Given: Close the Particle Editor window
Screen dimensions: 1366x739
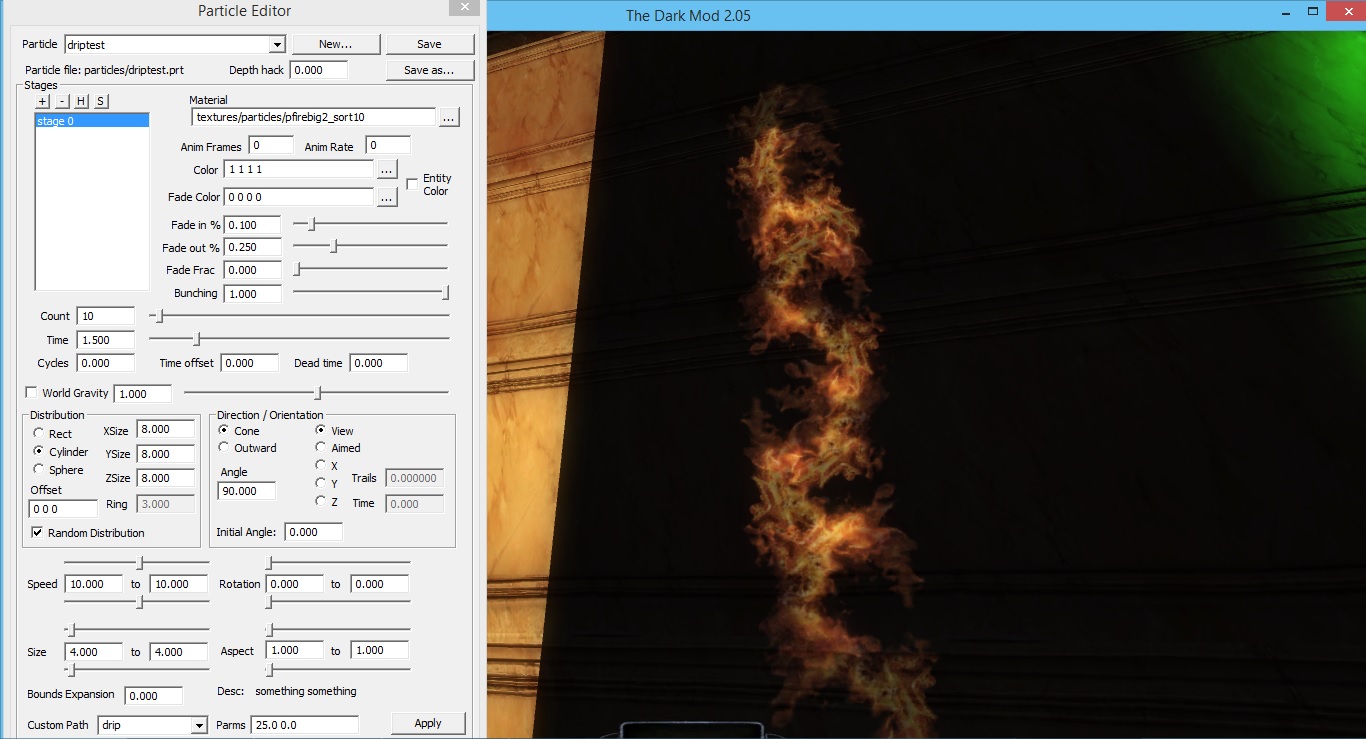Looking at the screenshot, I should 463,8.
